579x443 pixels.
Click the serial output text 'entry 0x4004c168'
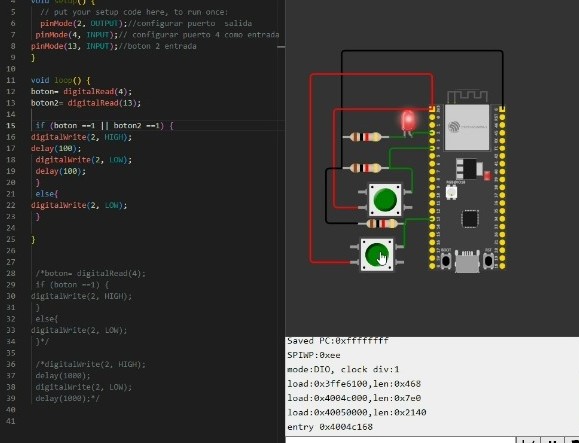pyautogui.click(x=330, y=427)
